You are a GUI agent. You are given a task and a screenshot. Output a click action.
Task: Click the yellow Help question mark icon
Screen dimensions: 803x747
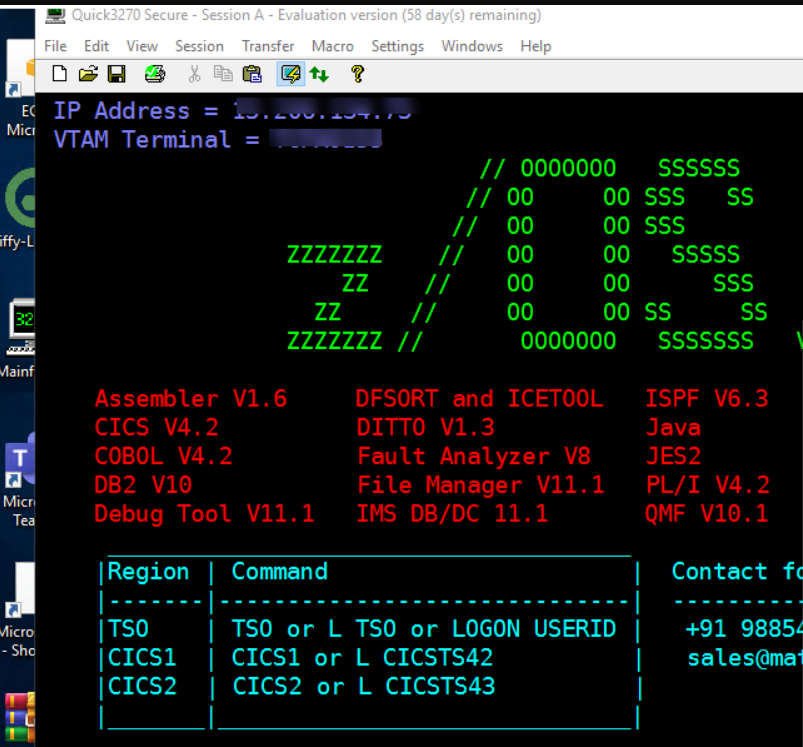[x=357, y=74]
